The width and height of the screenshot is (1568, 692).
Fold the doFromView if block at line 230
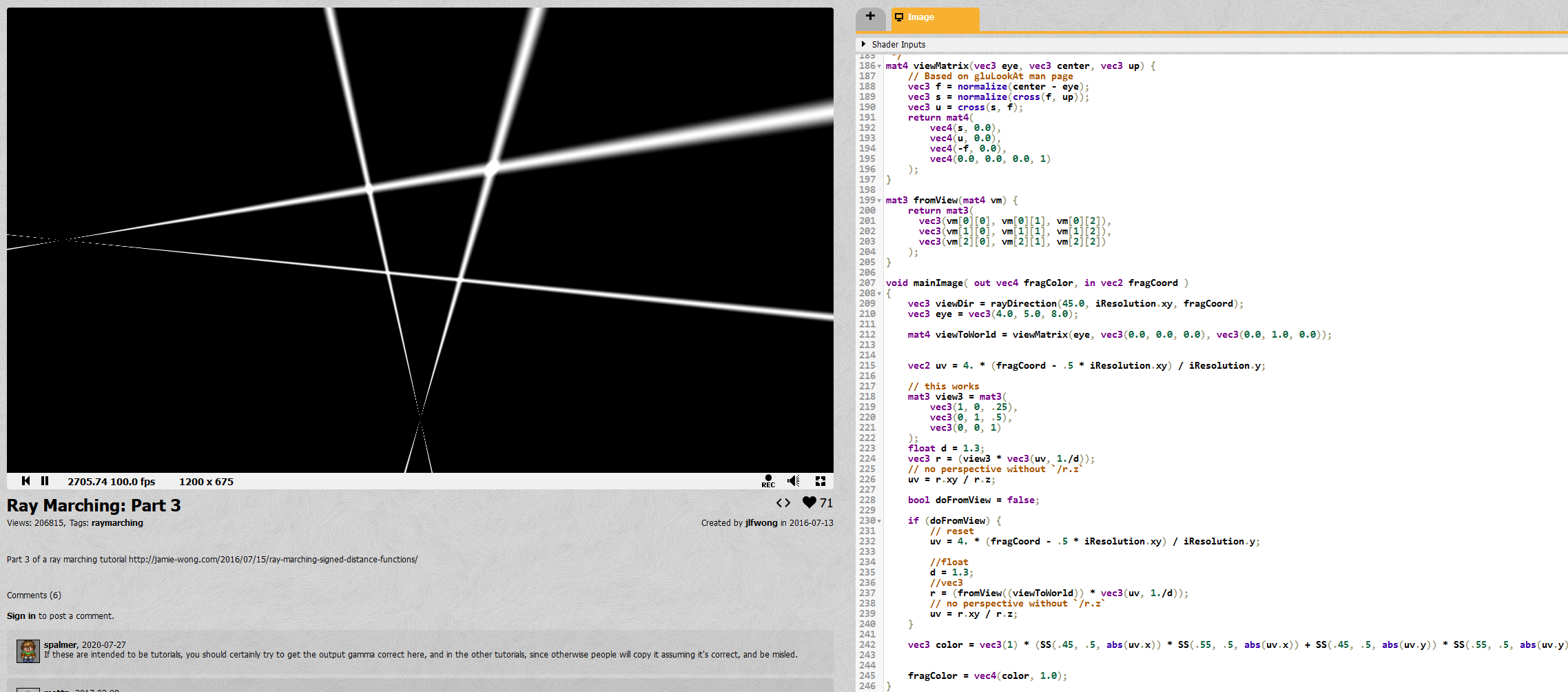coord(879,520)
